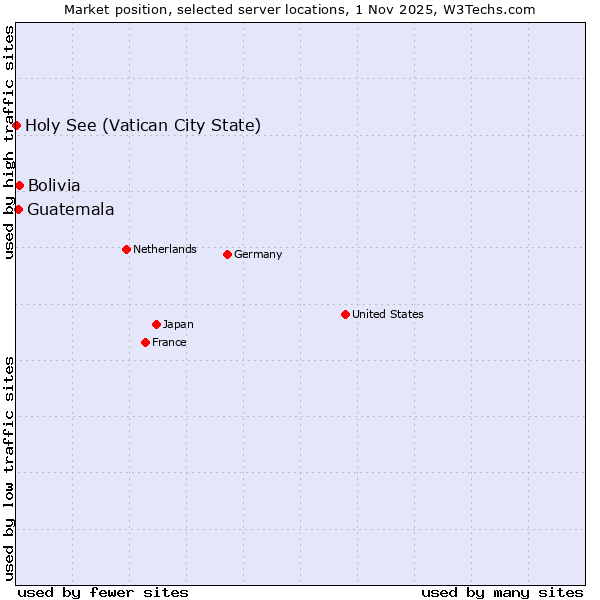The image size is (600, 600).
Task: Click the Netherlands label text
Action: pyautogui.click(x=164, y=249)
